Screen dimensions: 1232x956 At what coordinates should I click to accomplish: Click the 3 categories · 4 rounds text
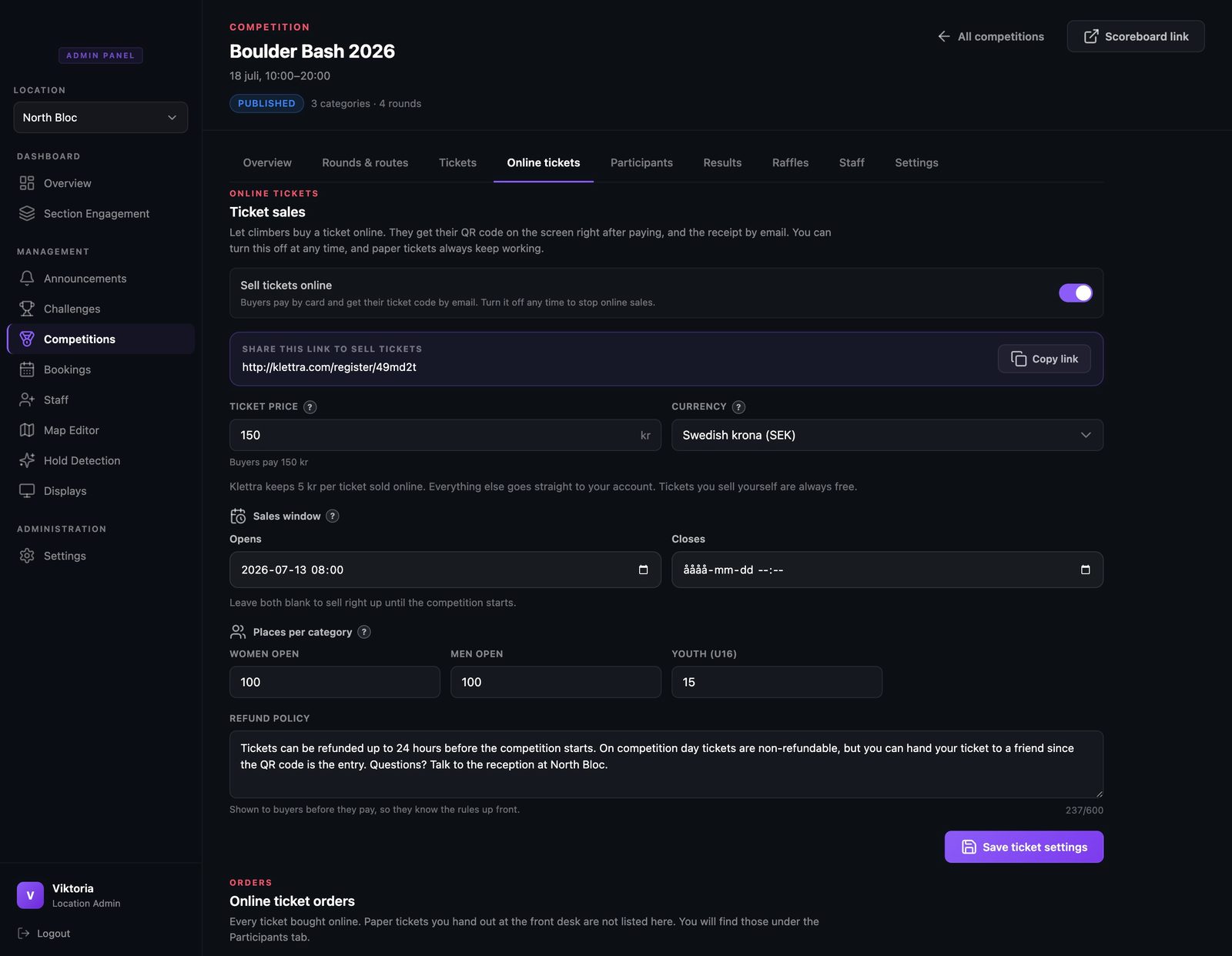[367, 103]
